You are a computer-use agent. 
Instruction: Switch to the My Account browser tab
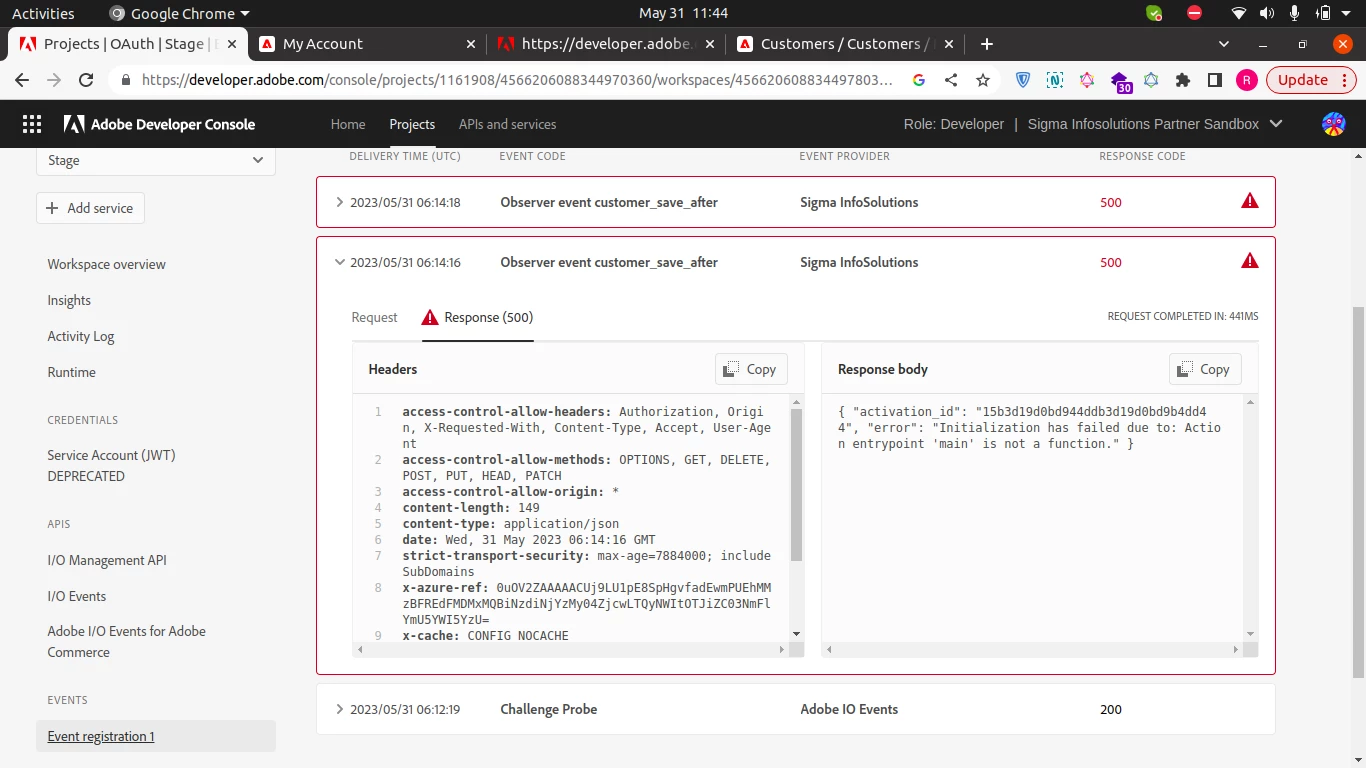368,44
